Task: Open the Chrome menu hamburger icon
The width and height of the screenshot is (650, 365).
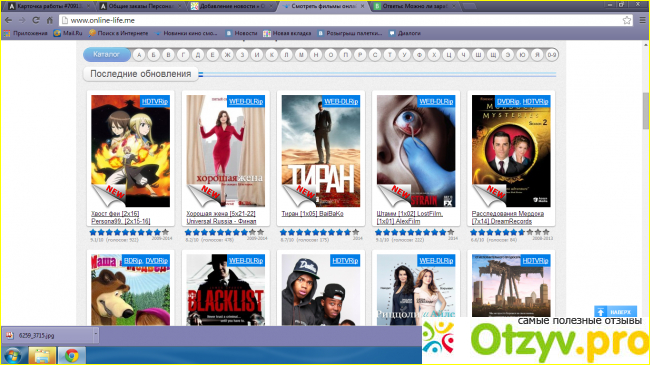Action: [642, 20]
